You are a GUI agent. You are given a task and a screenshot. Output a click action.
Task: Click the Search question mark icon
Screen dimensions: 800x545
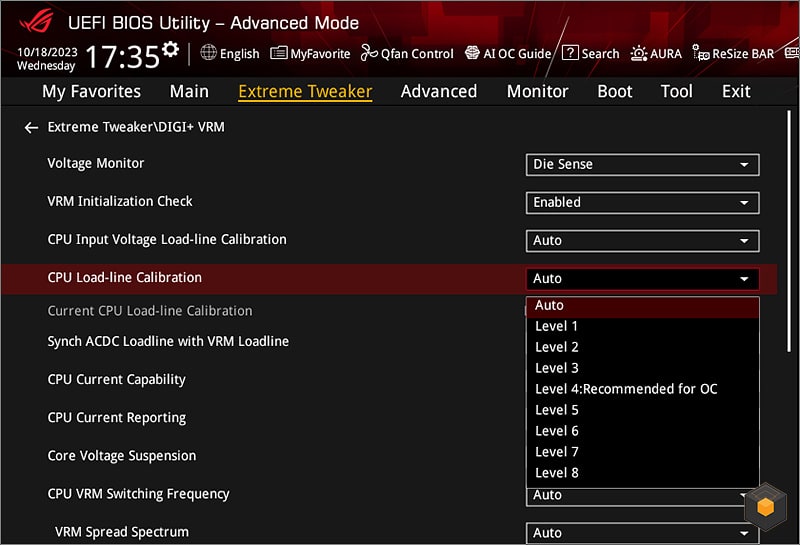coord(570,53)
